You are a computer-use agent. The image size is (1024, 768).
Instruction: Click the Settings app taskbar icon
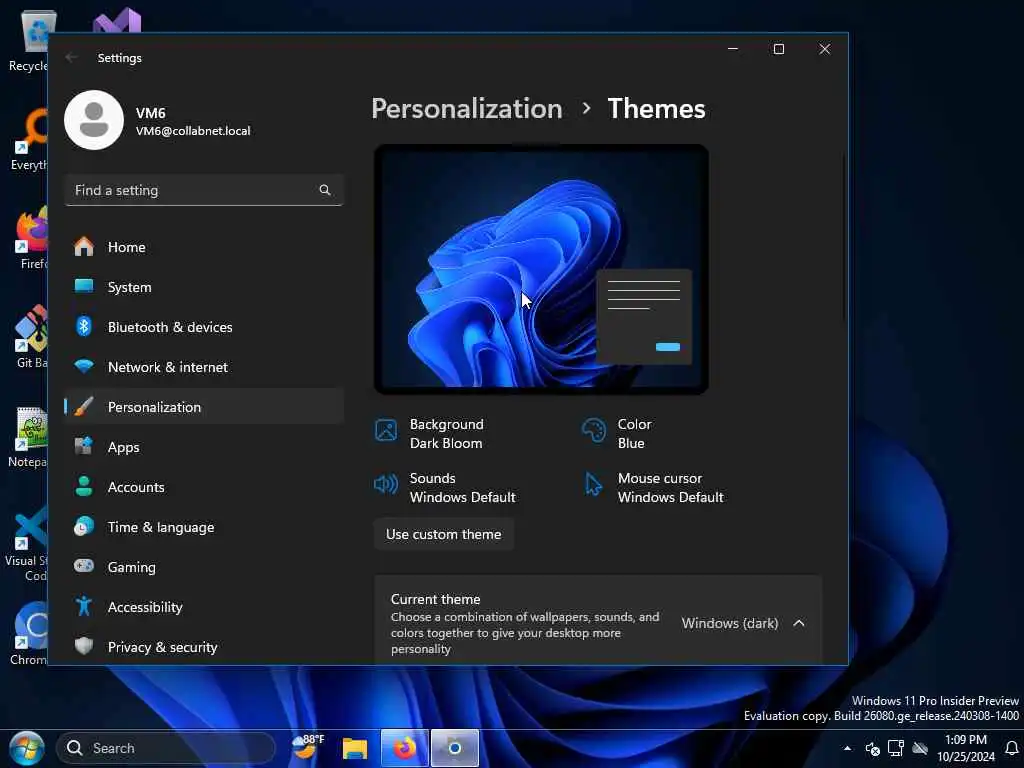tap(455, 748)
